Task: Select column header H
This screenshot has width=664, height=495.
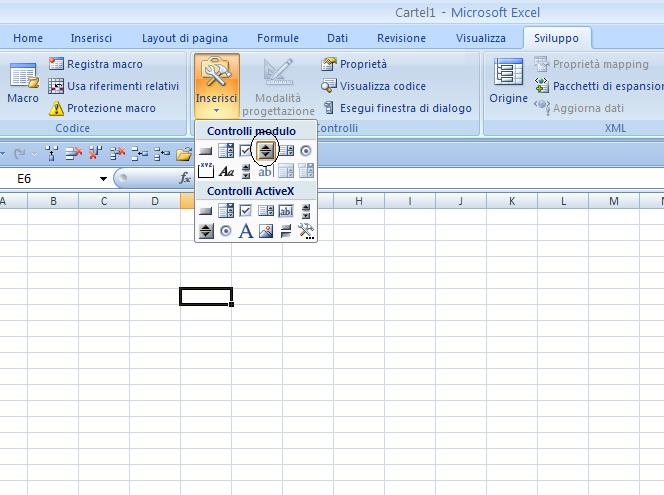Action: (359, 201)
